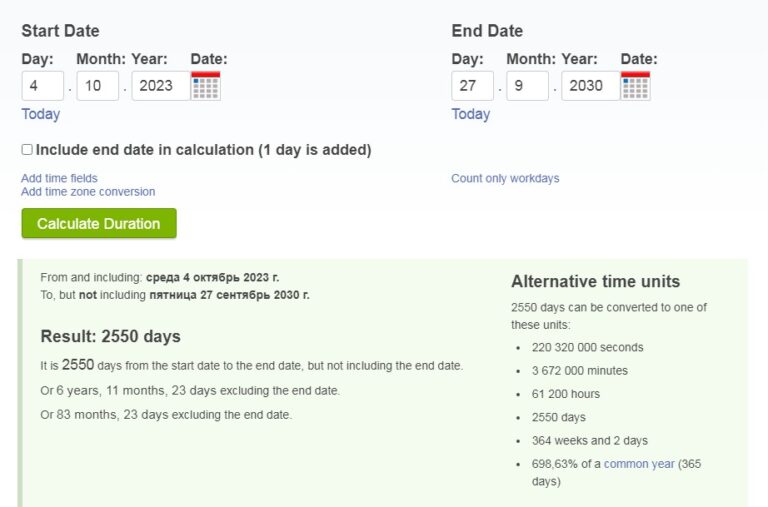
Task: Open the End Date calendar picker icon
Action: click(635, 86)
